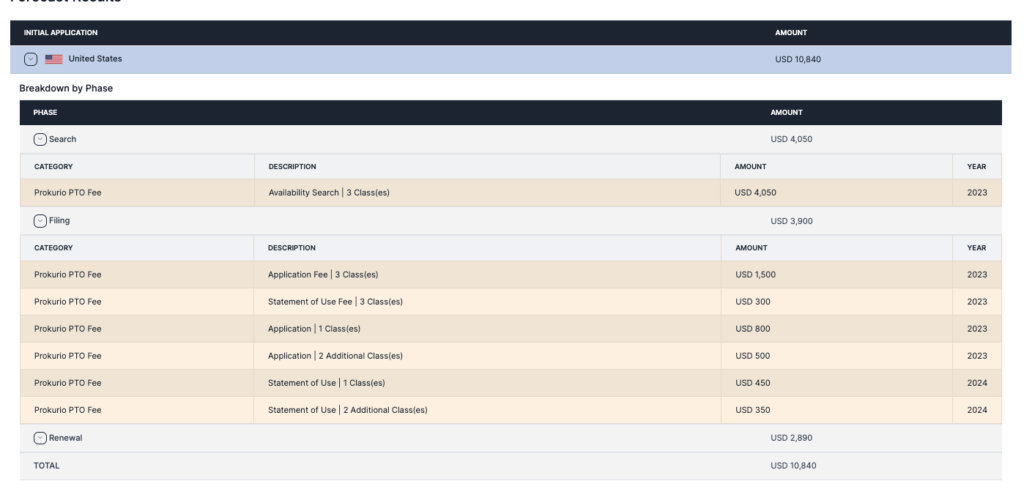Select the United States country label
Screen dimensions: 1024x489
[x=95, y=59]
